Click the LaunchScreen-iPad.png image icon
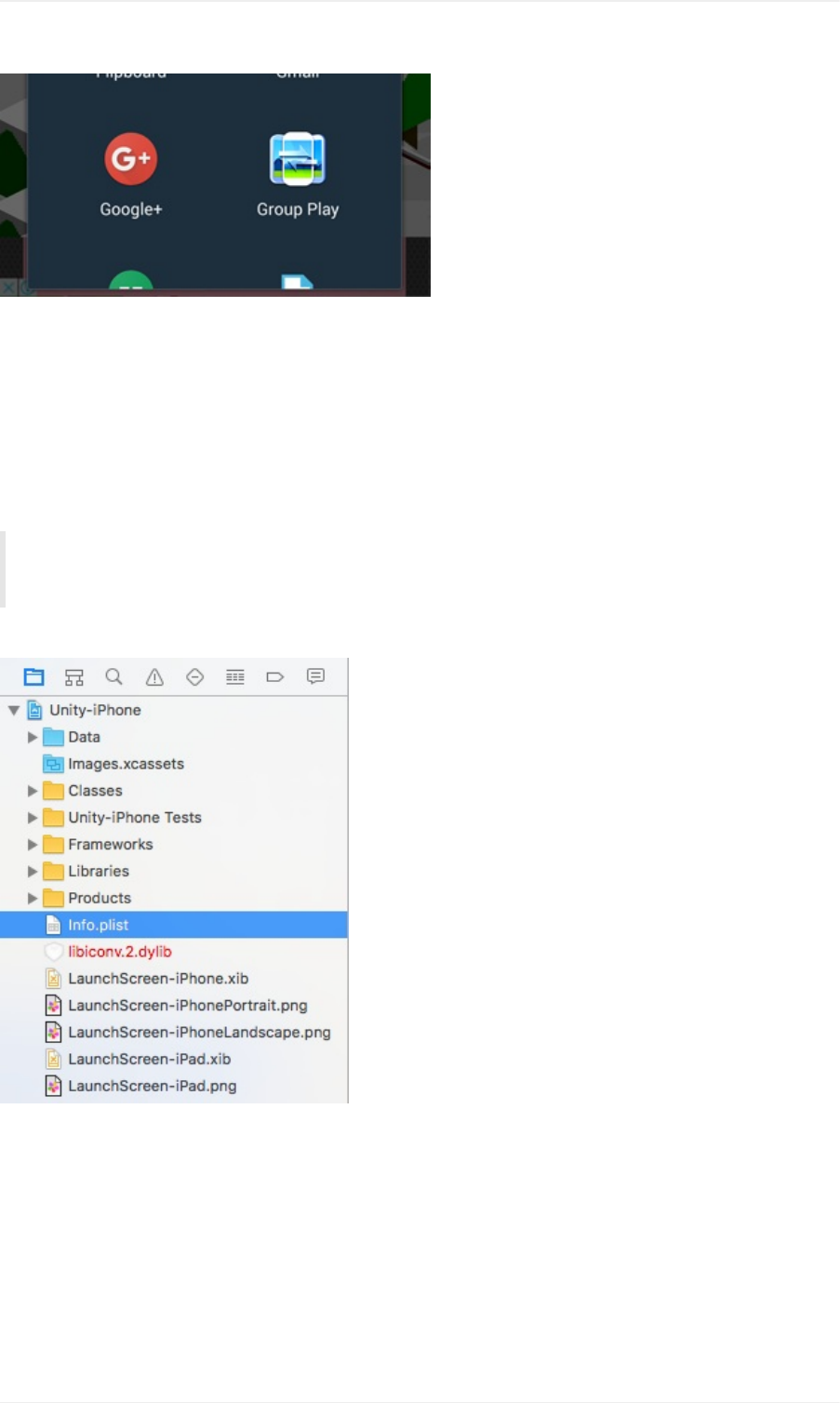The height and width of the screenshot is (1403, 840). 54,1087
